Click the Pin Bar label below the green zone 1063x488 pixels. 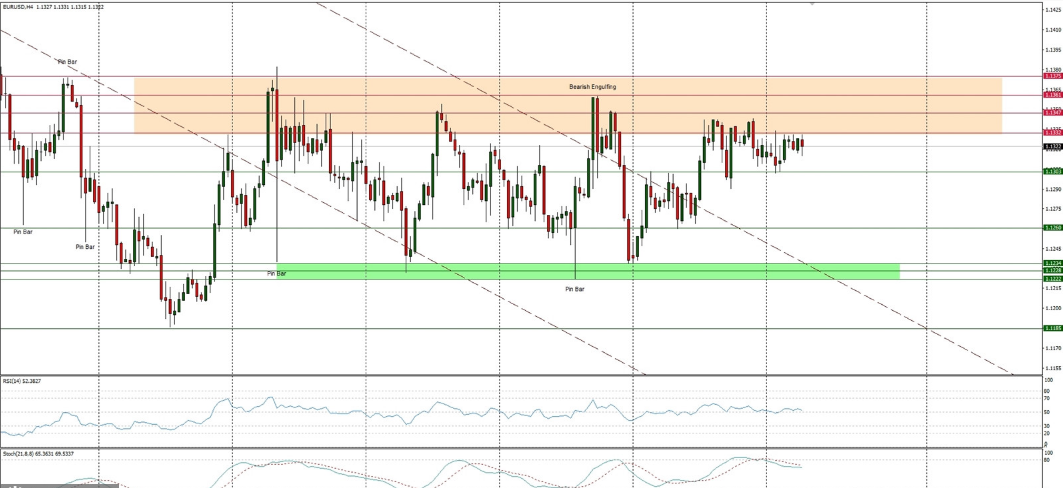point(574,289)
